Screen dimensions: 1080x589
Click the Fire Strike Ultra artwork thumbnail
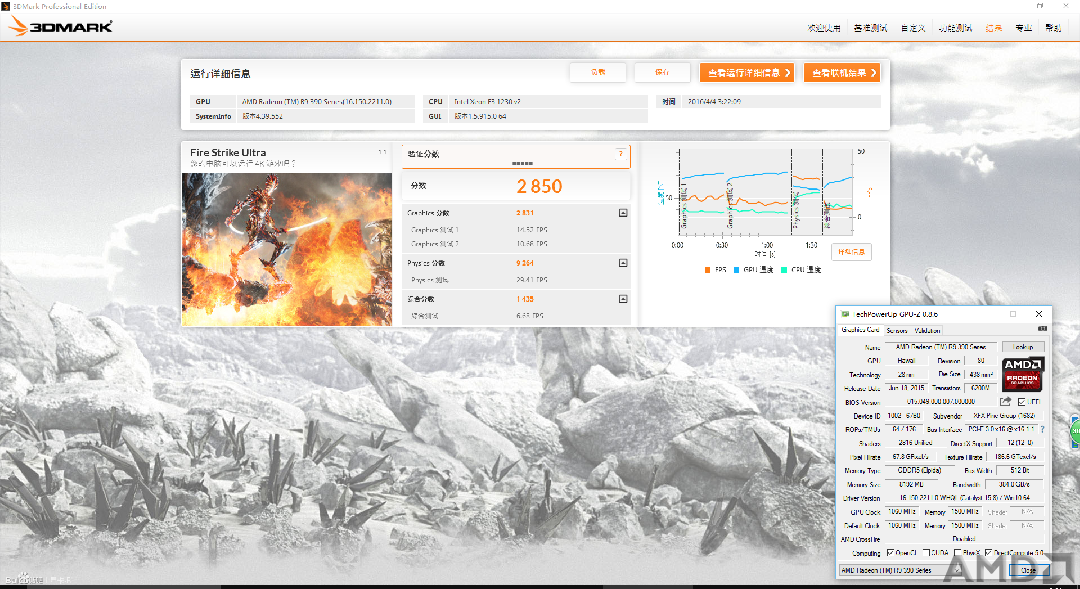[x=287, y=249]
